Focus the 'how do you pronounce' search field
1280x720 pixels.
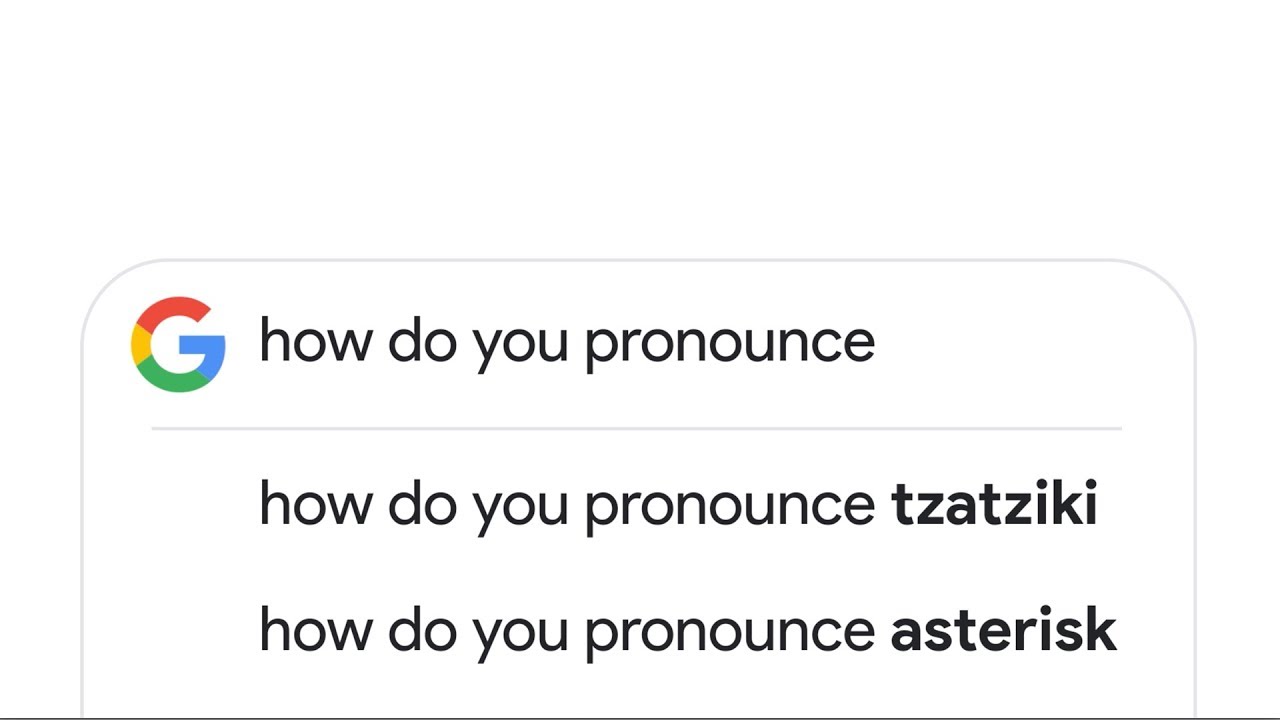[x=566, y=342]
